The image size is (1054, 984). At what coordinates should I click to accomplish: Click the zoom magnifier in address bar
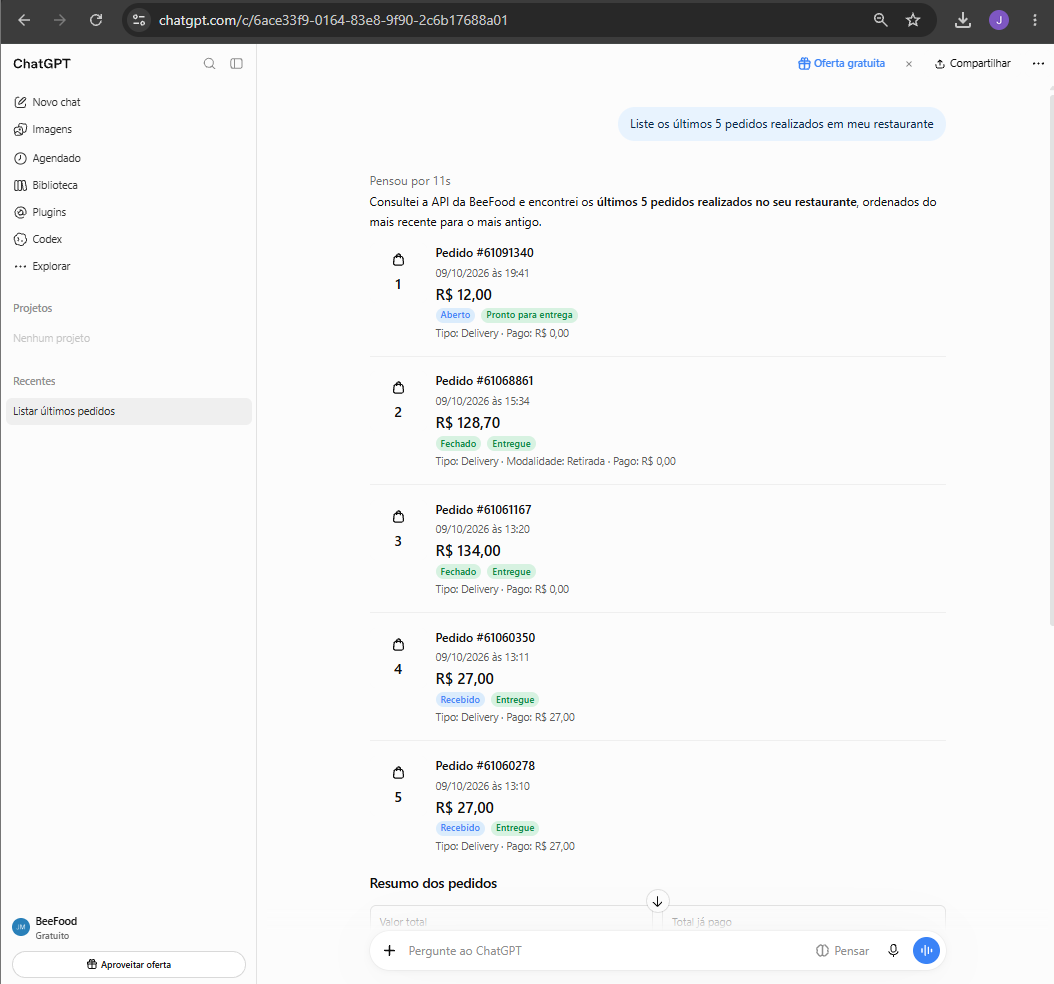(x=881, y=20)
